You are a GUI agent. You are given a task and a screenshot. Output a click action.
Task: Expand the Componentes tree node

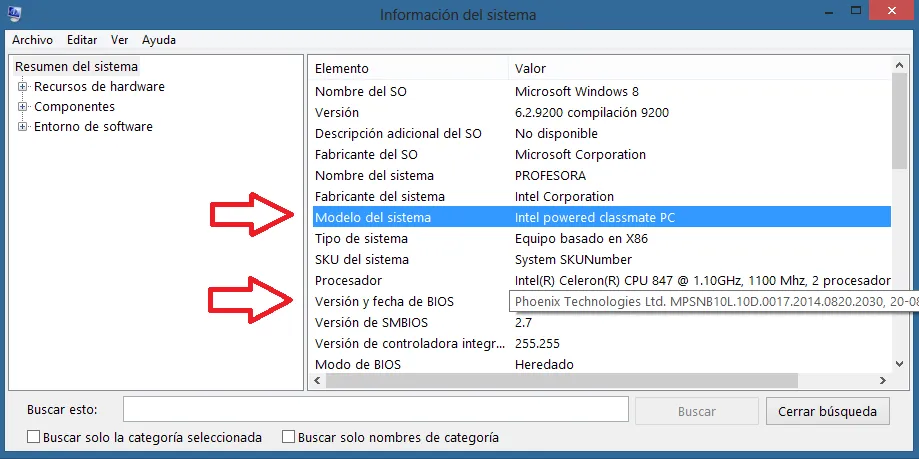(x=22, y=107)
